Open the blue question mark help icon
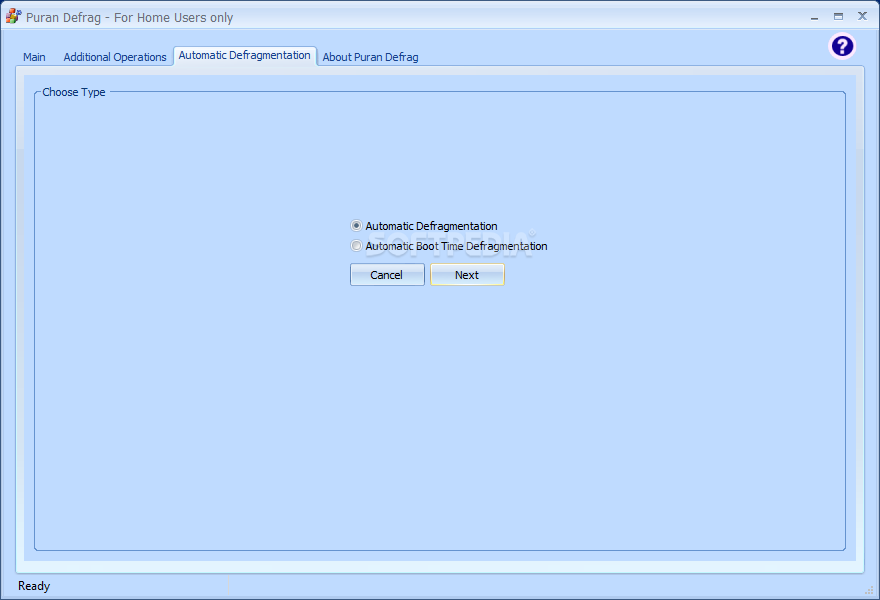 pyautogui.click(x=842, y=46)
